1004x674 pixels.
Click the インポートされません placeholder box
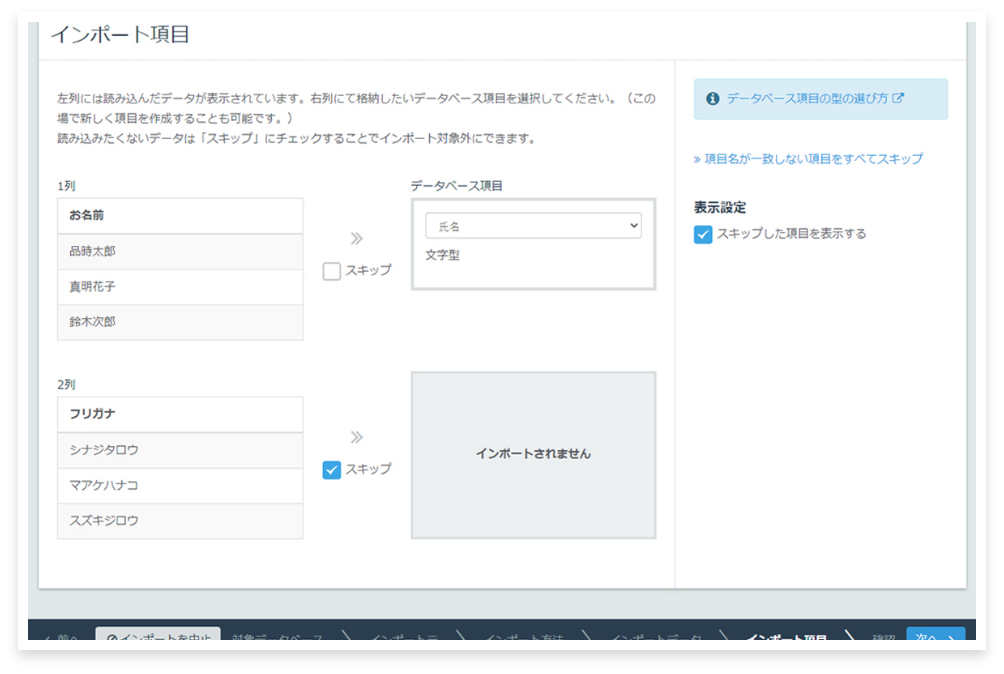point(533,454)
